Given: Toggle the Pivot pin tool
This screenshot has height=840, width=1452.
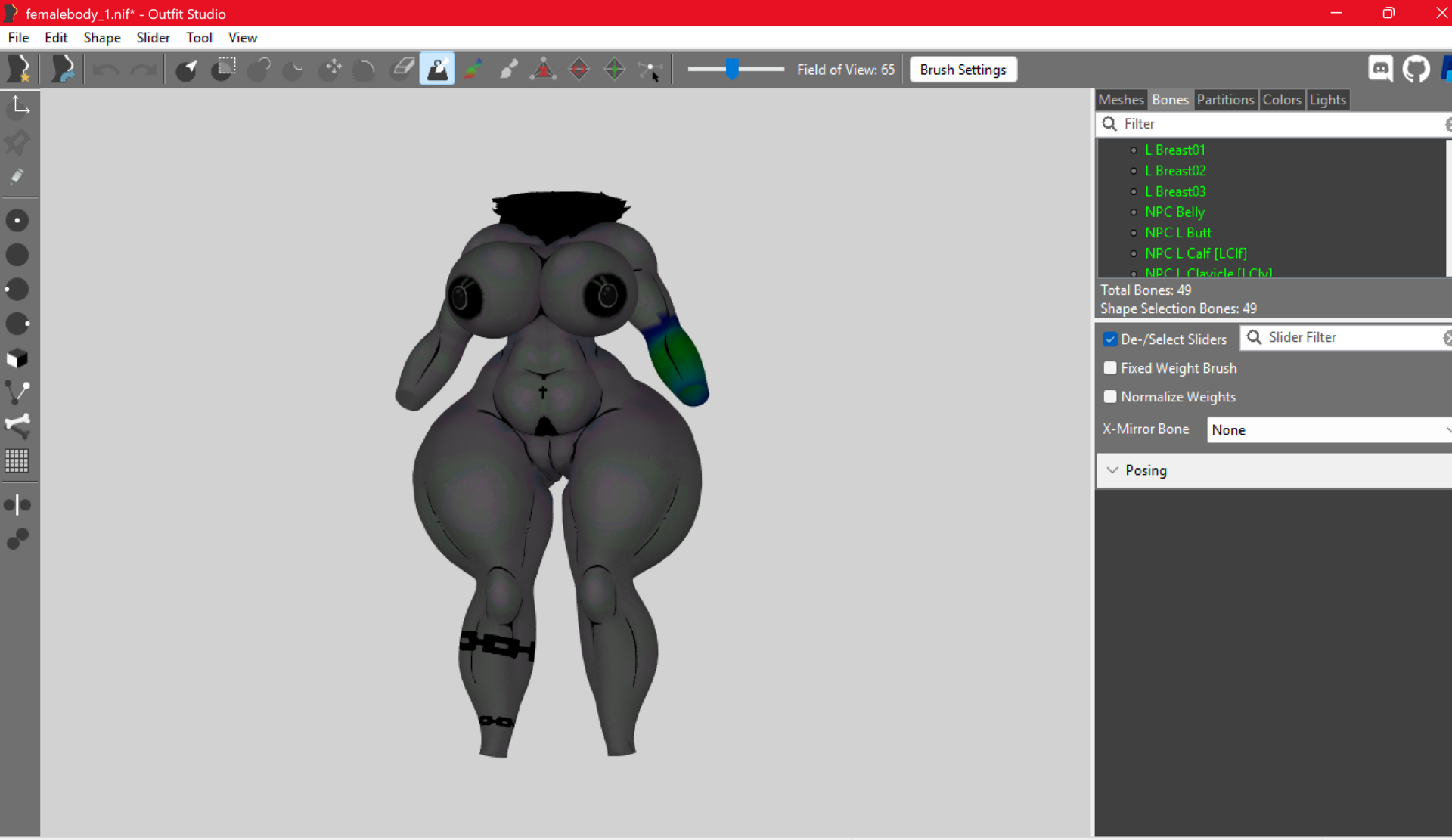Looking at the screenshot, I should 17,142.
